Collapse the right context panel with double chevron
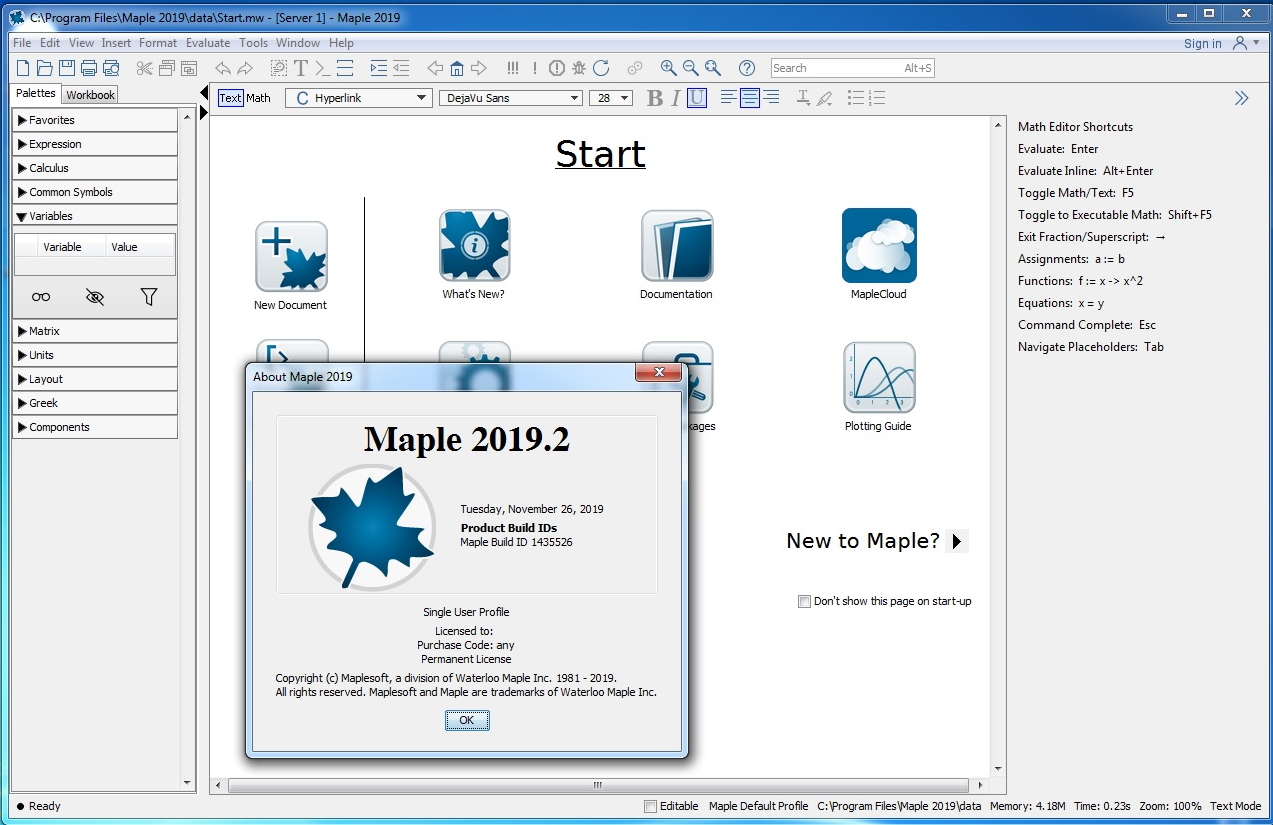 click(x=1241, y=98)
